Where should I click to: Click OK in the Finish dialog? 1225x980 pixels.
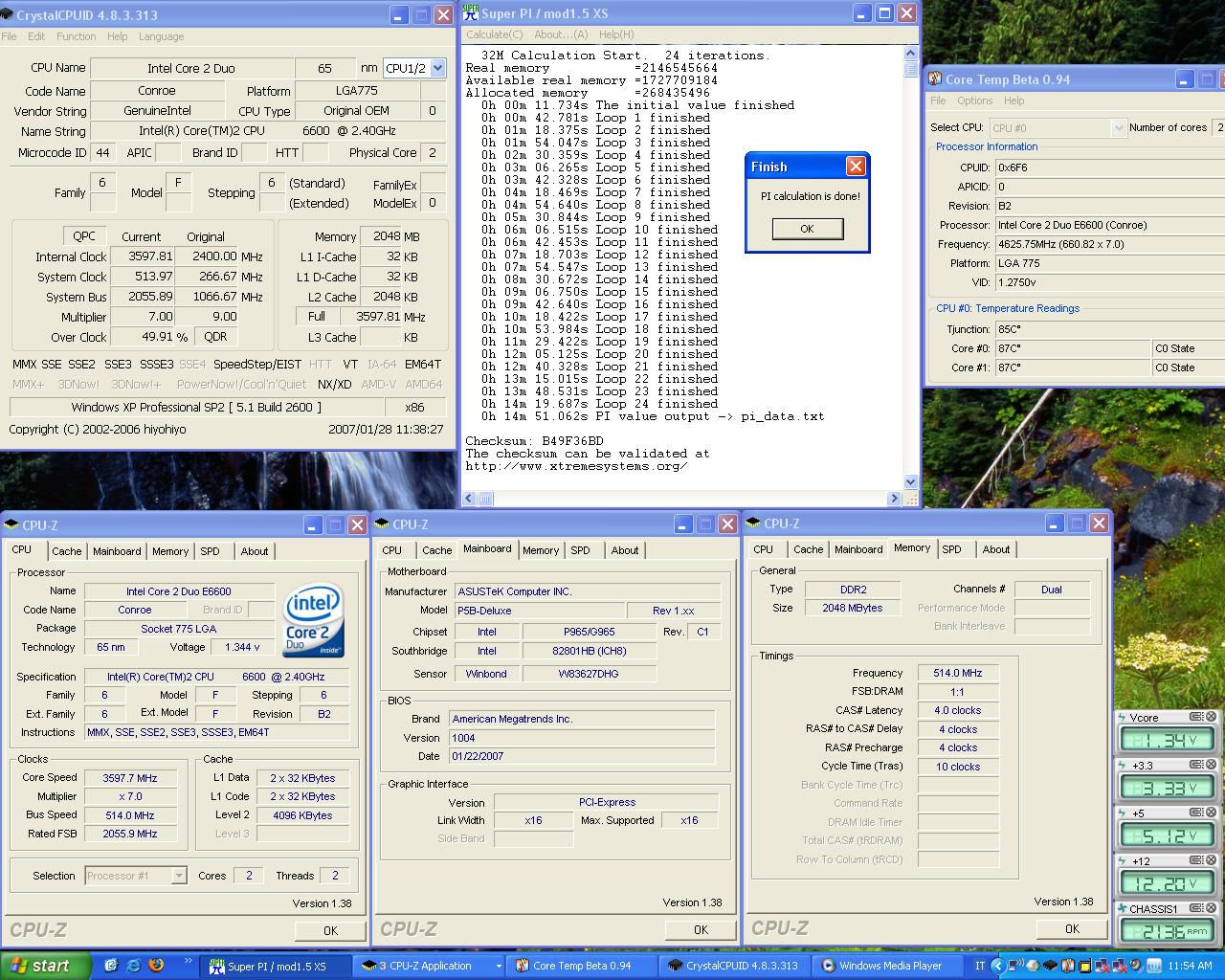click(807, 229)
